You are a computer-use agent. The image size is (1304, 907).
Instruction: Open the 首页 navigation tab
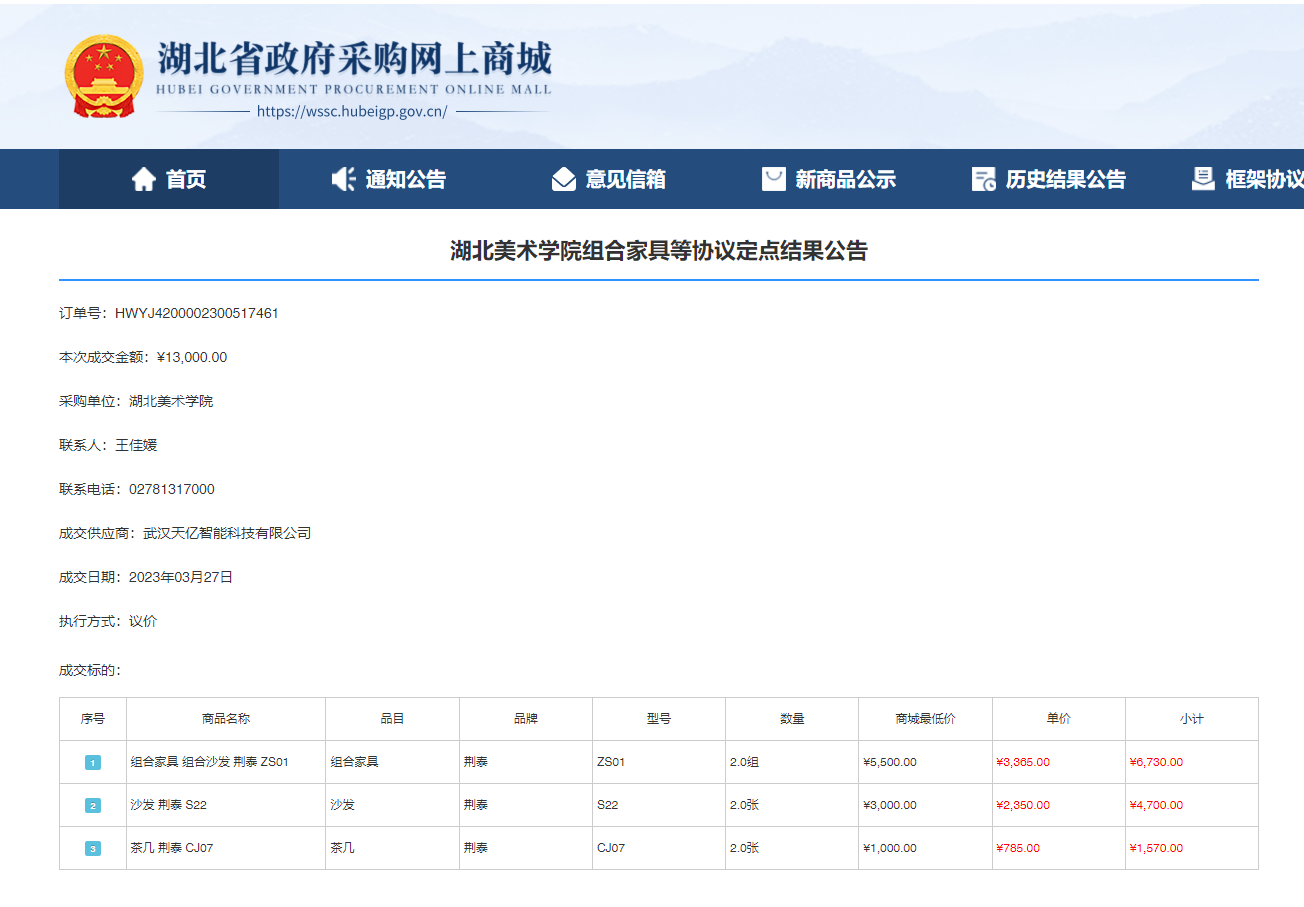click(169, 179)
